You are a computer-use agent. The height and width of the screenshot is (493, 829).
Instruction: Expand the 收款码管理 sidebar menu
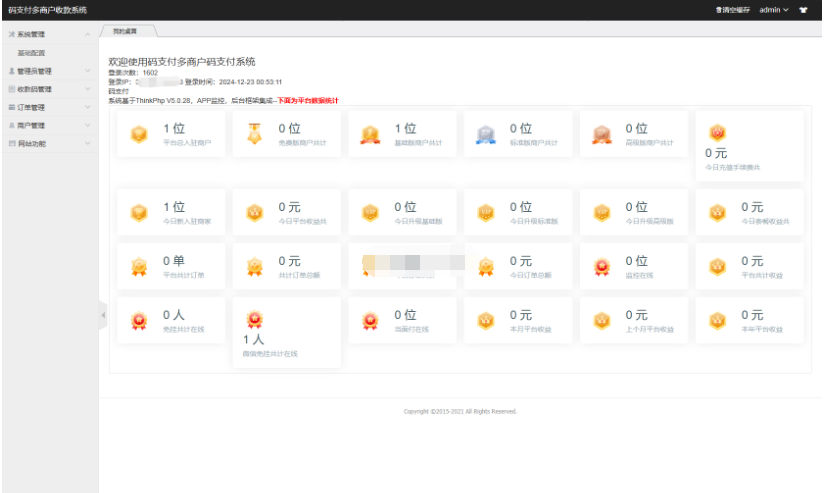click(49, 89)
